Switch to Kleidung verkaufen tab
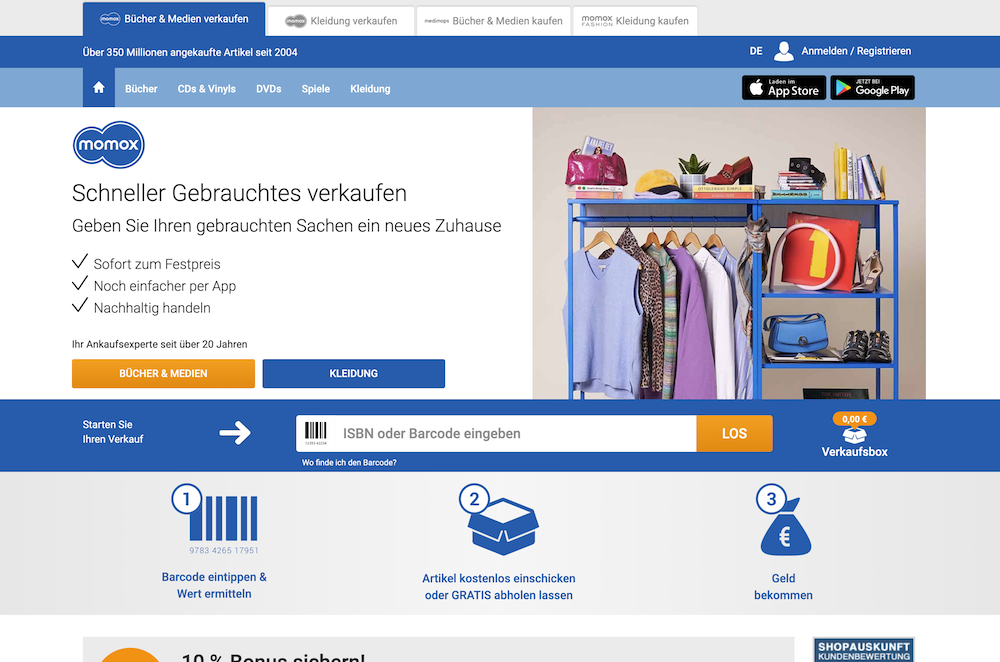1000x662 pixels. click(341, 21)
